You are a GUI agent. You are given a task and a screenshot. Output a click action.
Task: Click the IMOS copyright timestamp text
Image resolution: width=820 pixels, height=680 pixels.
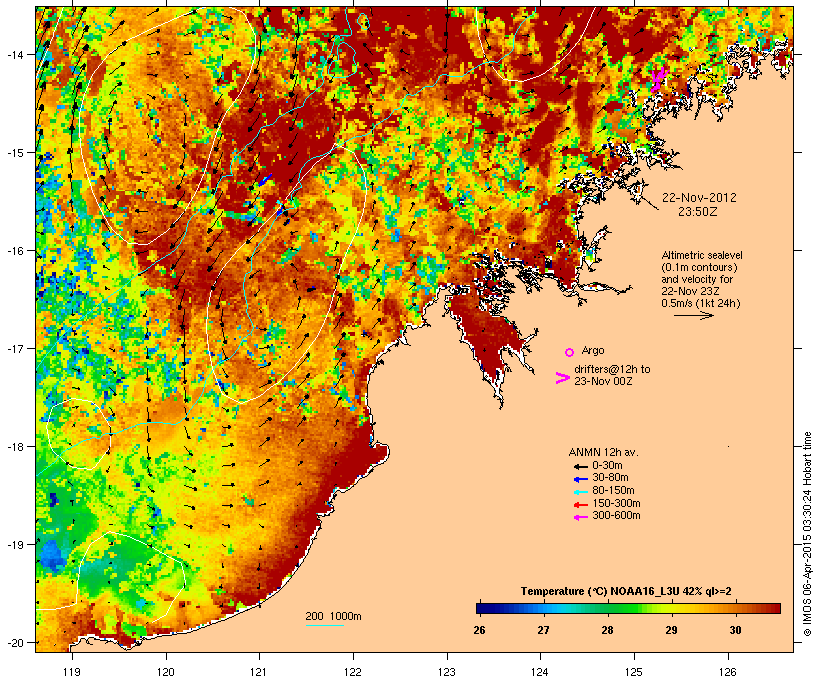tap(807, 534)
